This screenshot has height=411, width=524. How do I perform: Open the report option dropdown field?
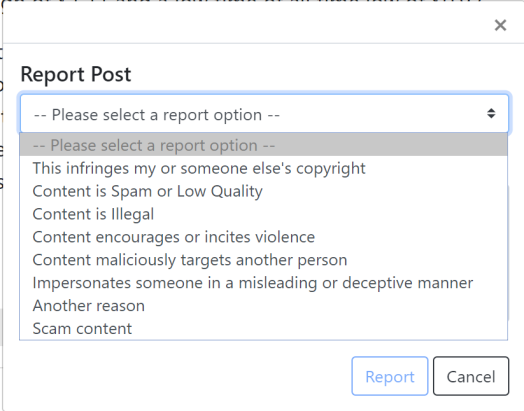coord(264,114)
